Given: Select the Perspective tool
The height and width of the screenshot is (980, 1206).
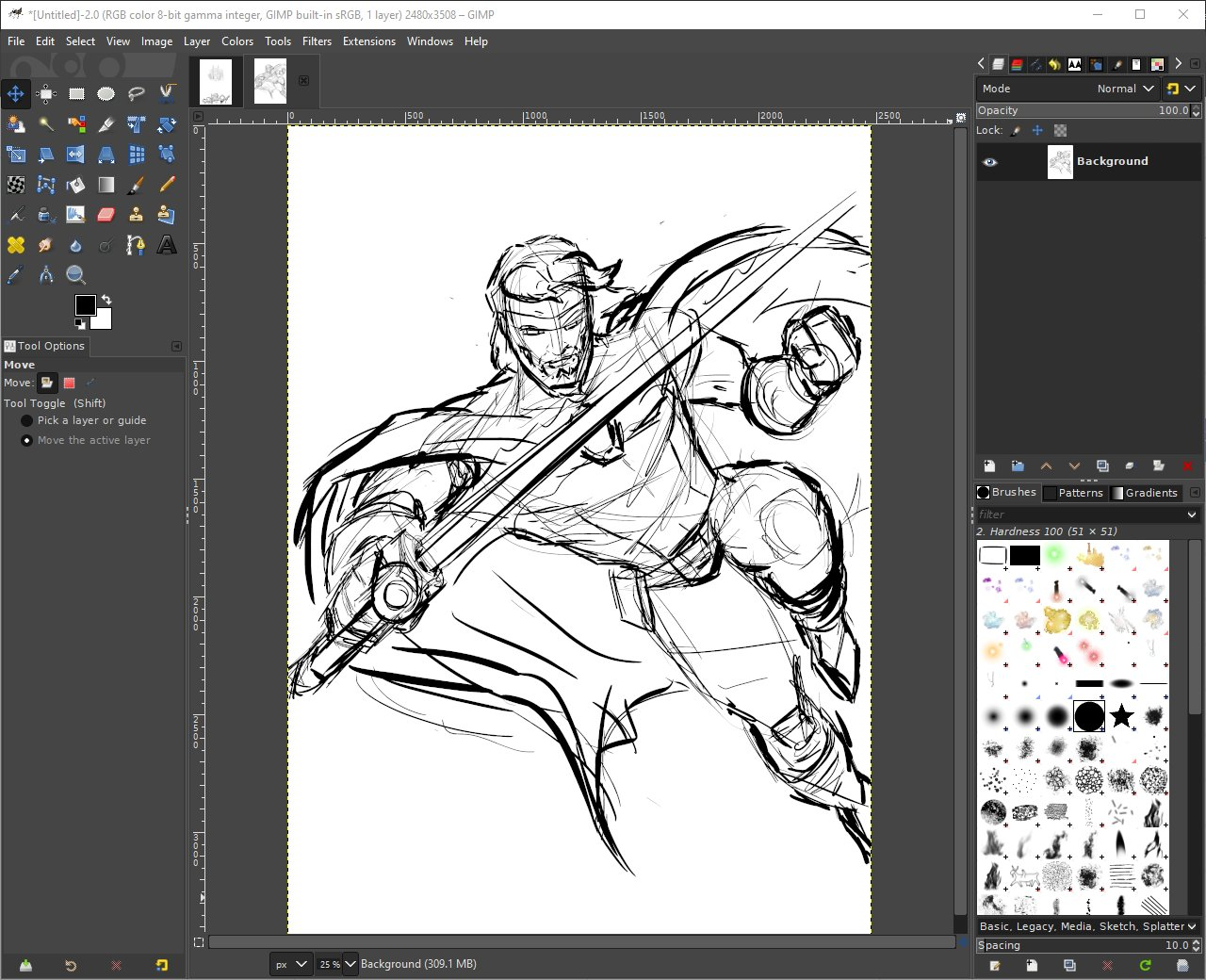Looking at the screenshot, I should click(x=106, y=154).
